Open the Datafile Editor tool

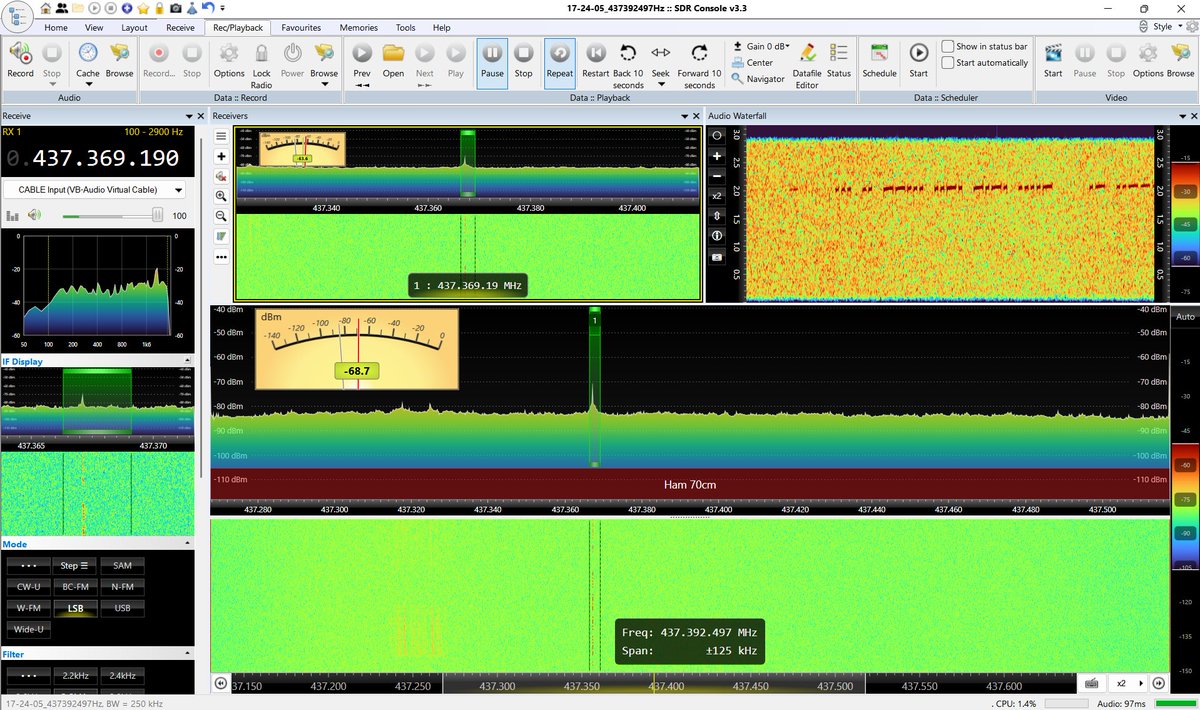[x=807, y=53]
